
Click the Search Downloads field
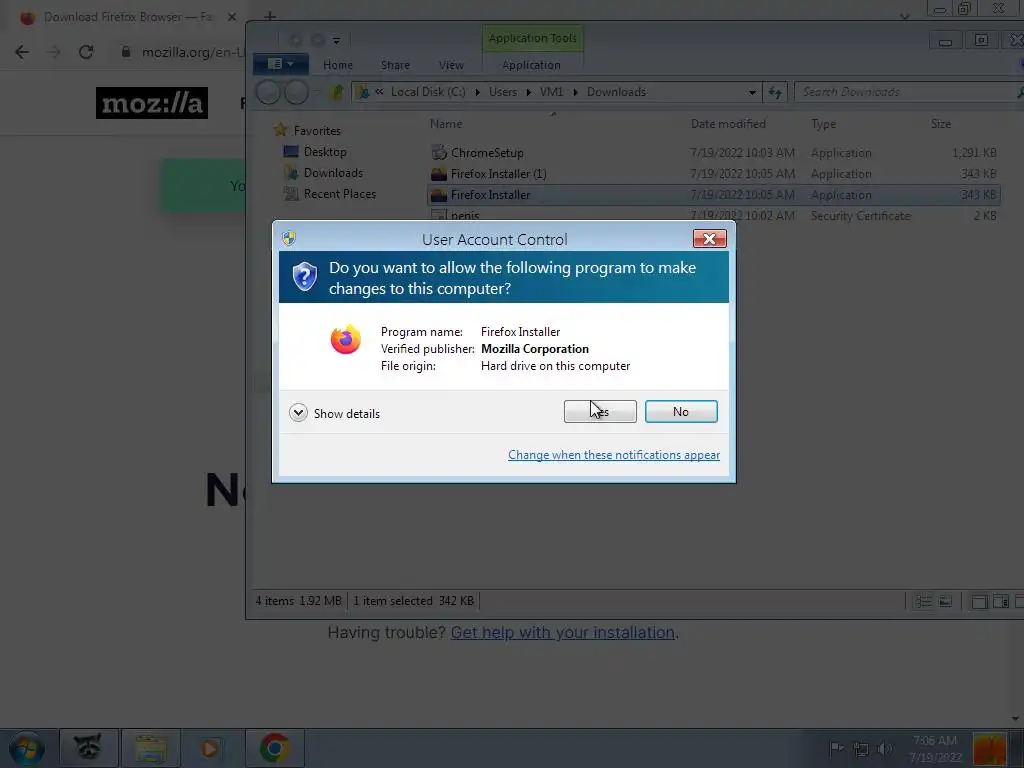908,92
